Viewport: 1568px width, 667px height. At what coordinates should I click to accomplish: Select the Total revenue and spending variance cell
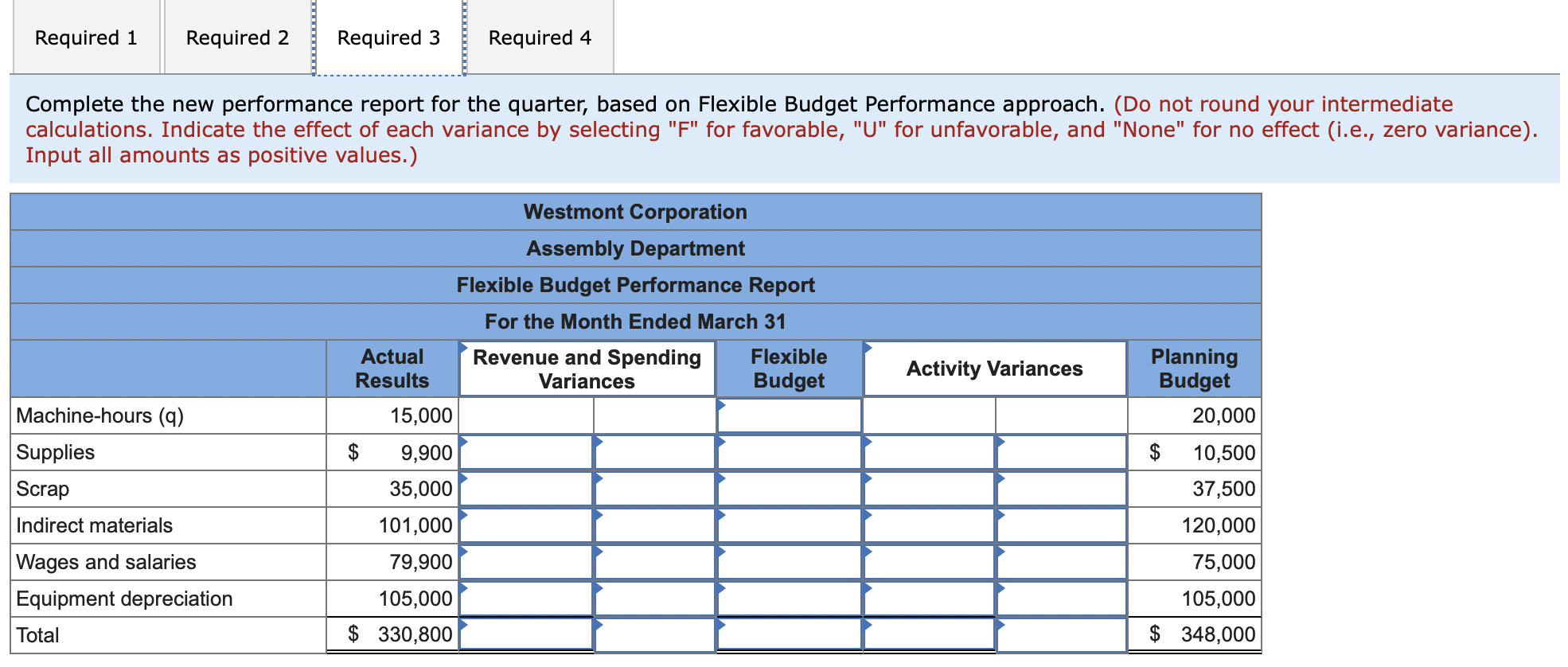click(525, 634)
